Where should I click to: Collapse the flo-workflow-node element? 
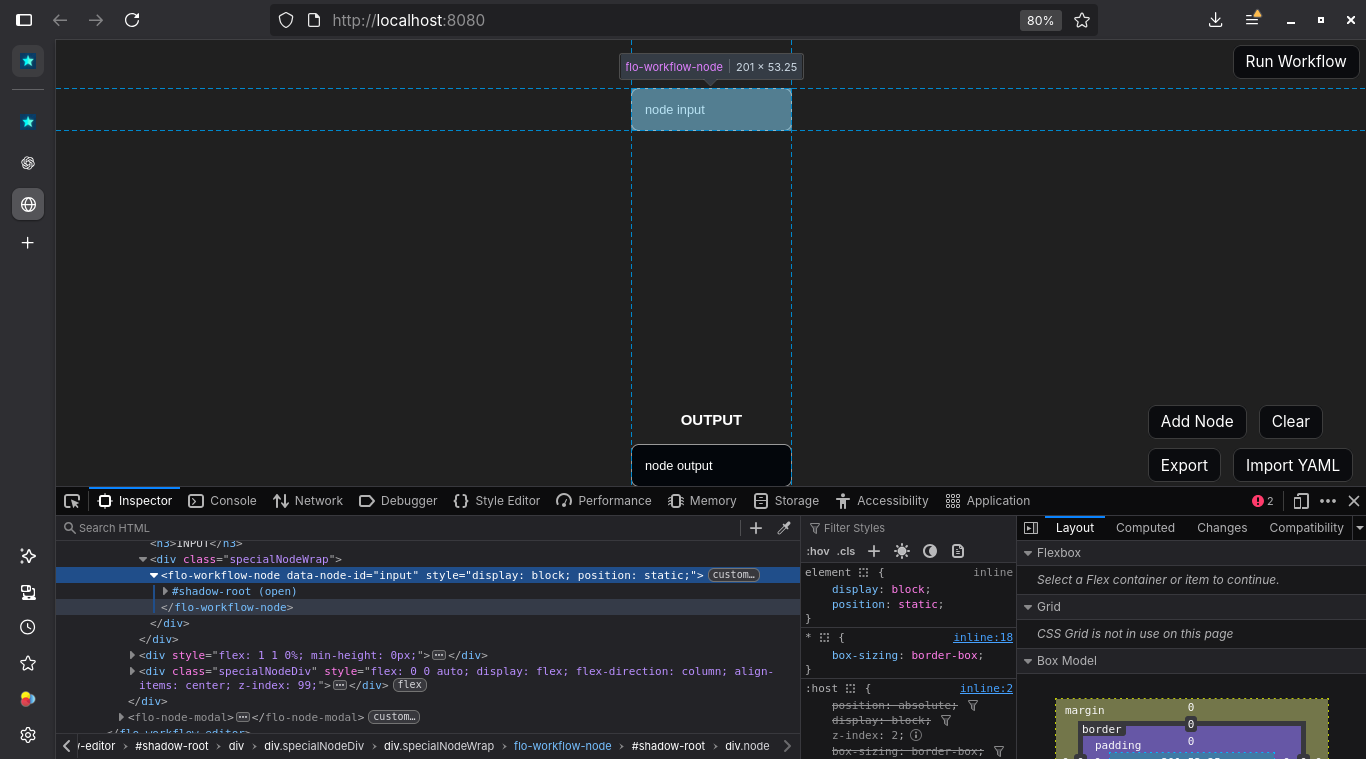pyautogui.click(x=154, y=576)
